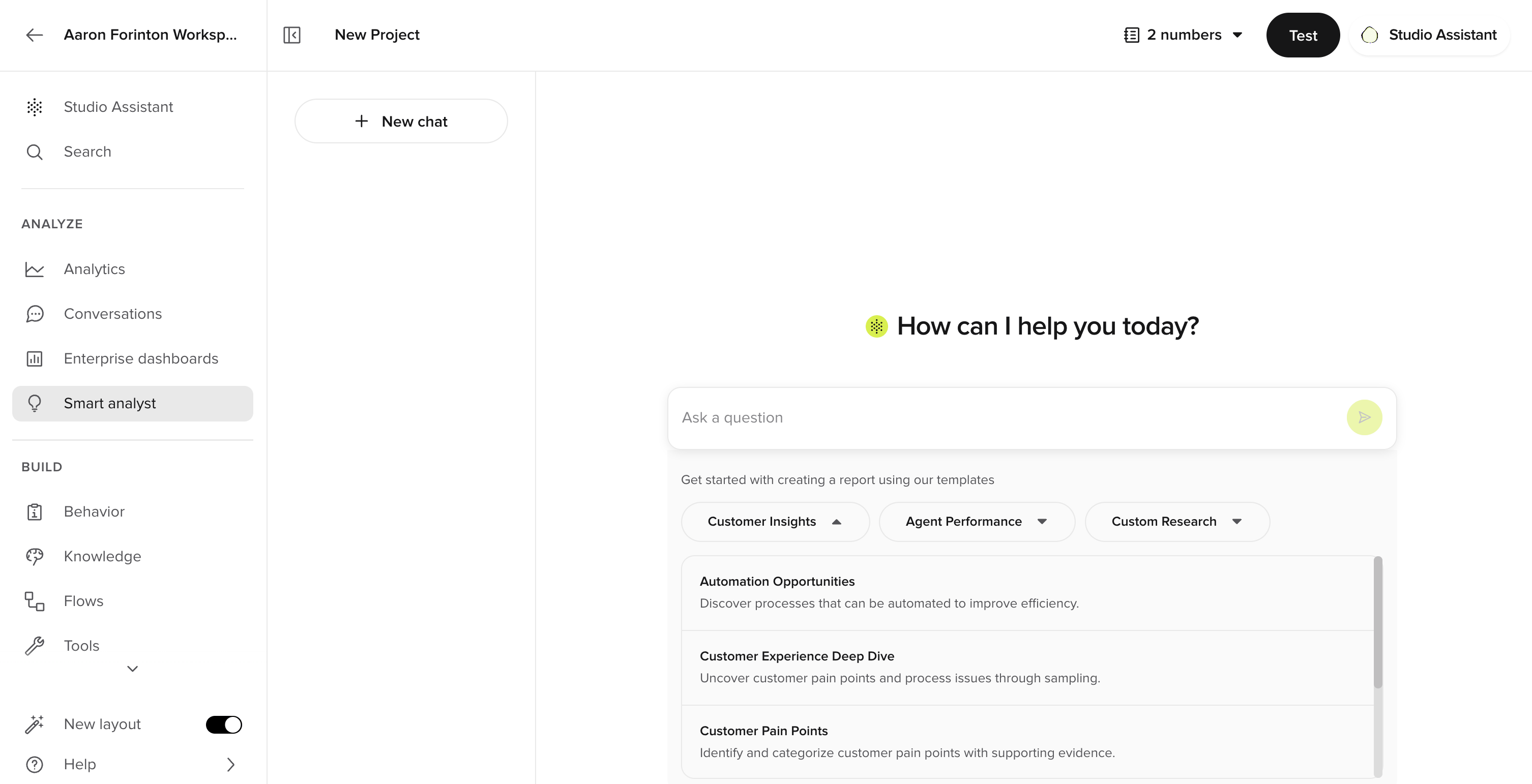Open the Tools wrench icon
1532x784 pixels.
click(x=35, y=646)
